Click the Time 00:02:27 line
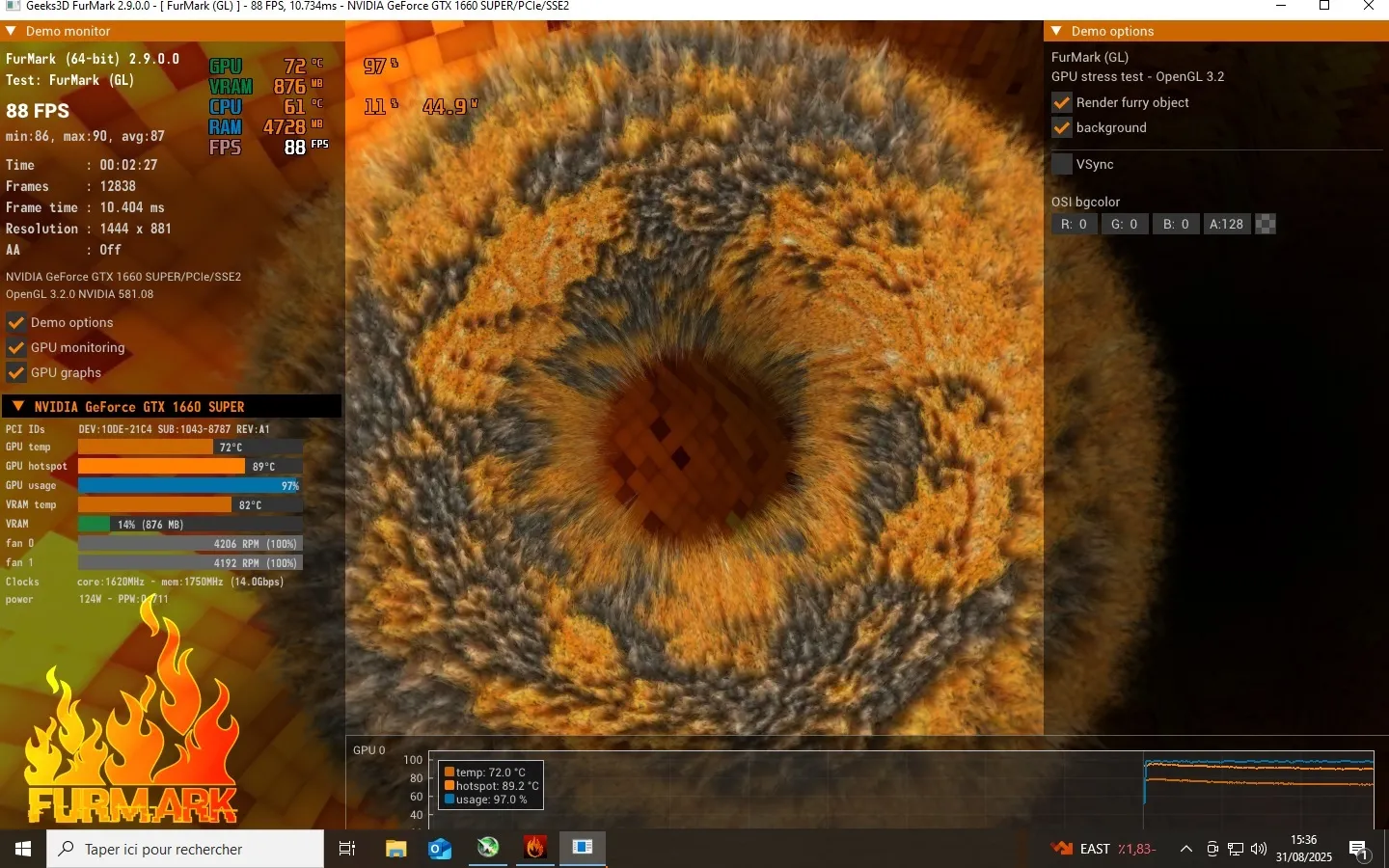This screenshot has height=868, width=1389. (82, 165)
